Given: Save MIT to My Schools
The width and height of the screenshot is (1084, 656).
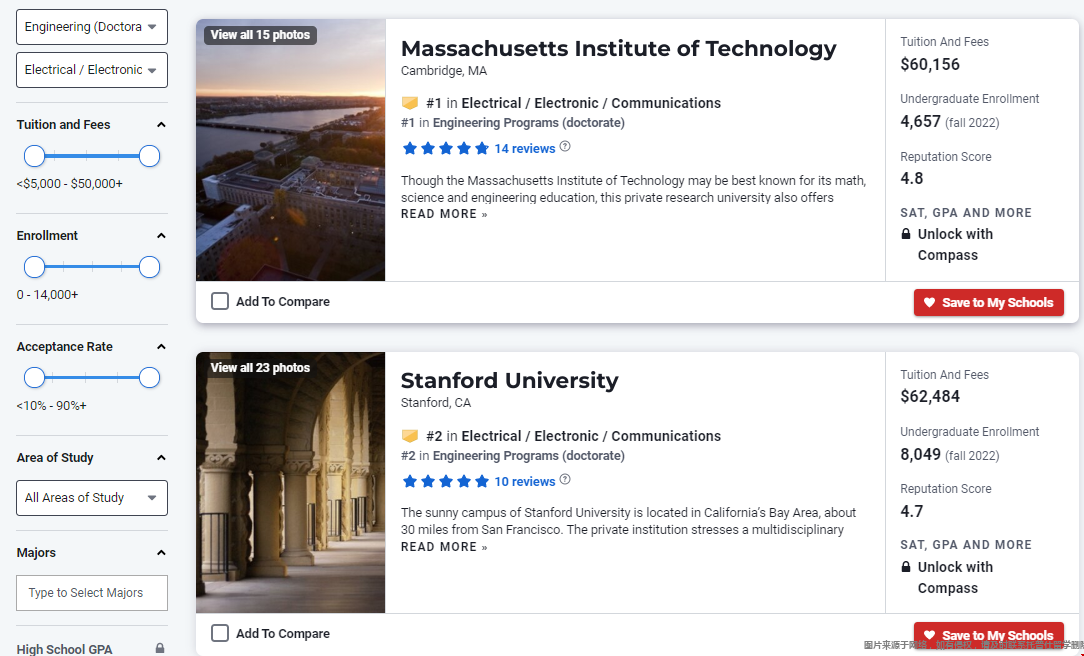Looking at the screenshot, I should [x=989, y=302].
